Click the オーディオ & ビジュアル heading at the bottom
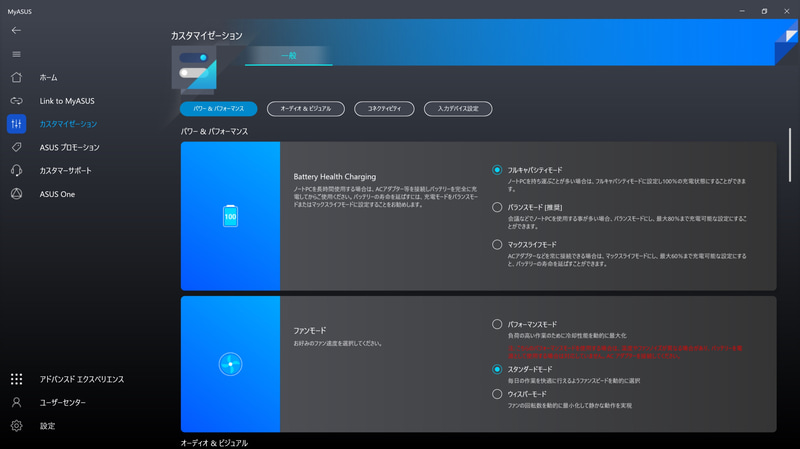Image resolution: width=800 pixels, height=449 pixels. coord(214,443)
